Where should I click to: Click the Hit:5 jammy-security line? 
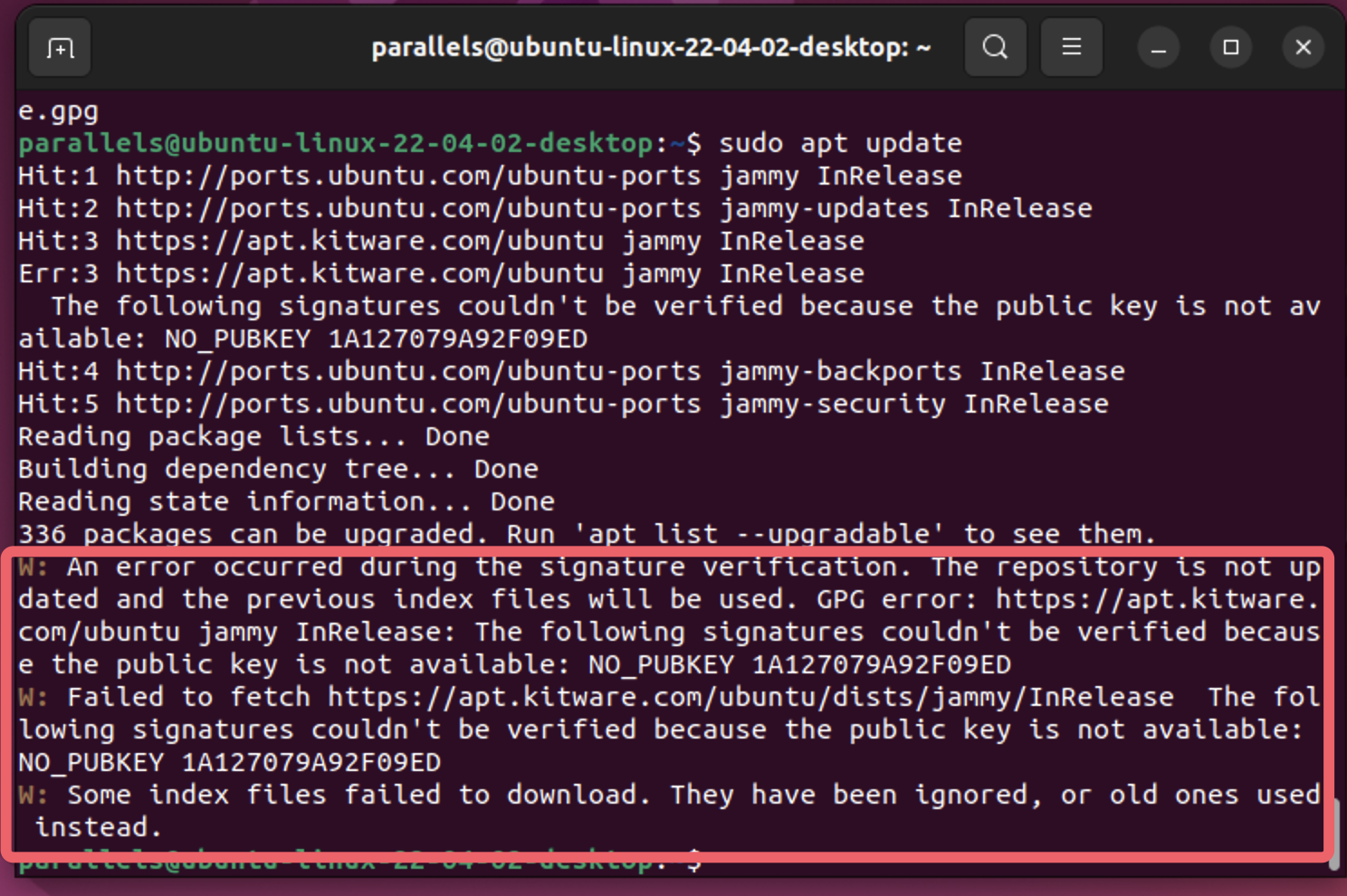[563, 404]
